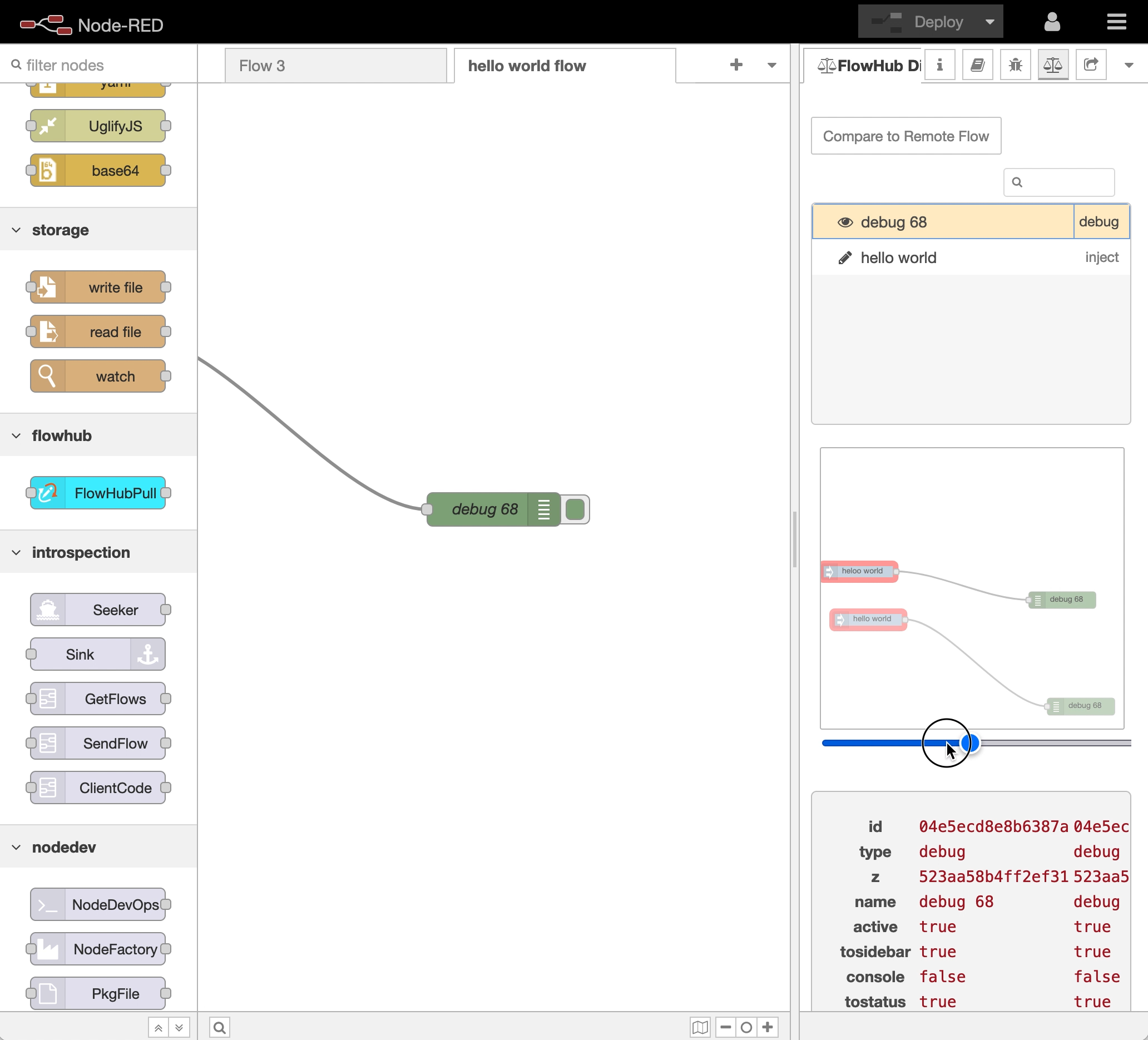Open the help book sidebar tab
Screen dimensions: 1148x1040
977,65
